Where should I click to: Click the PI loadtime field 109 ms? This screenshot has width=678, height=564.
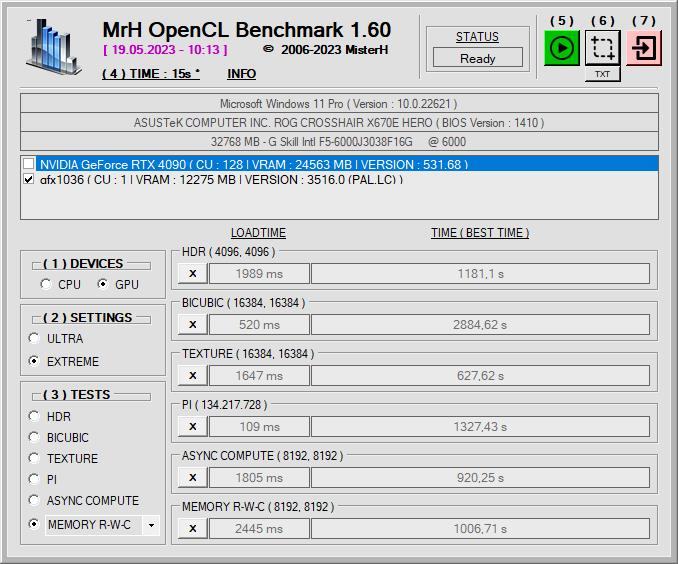click(259, 426)
